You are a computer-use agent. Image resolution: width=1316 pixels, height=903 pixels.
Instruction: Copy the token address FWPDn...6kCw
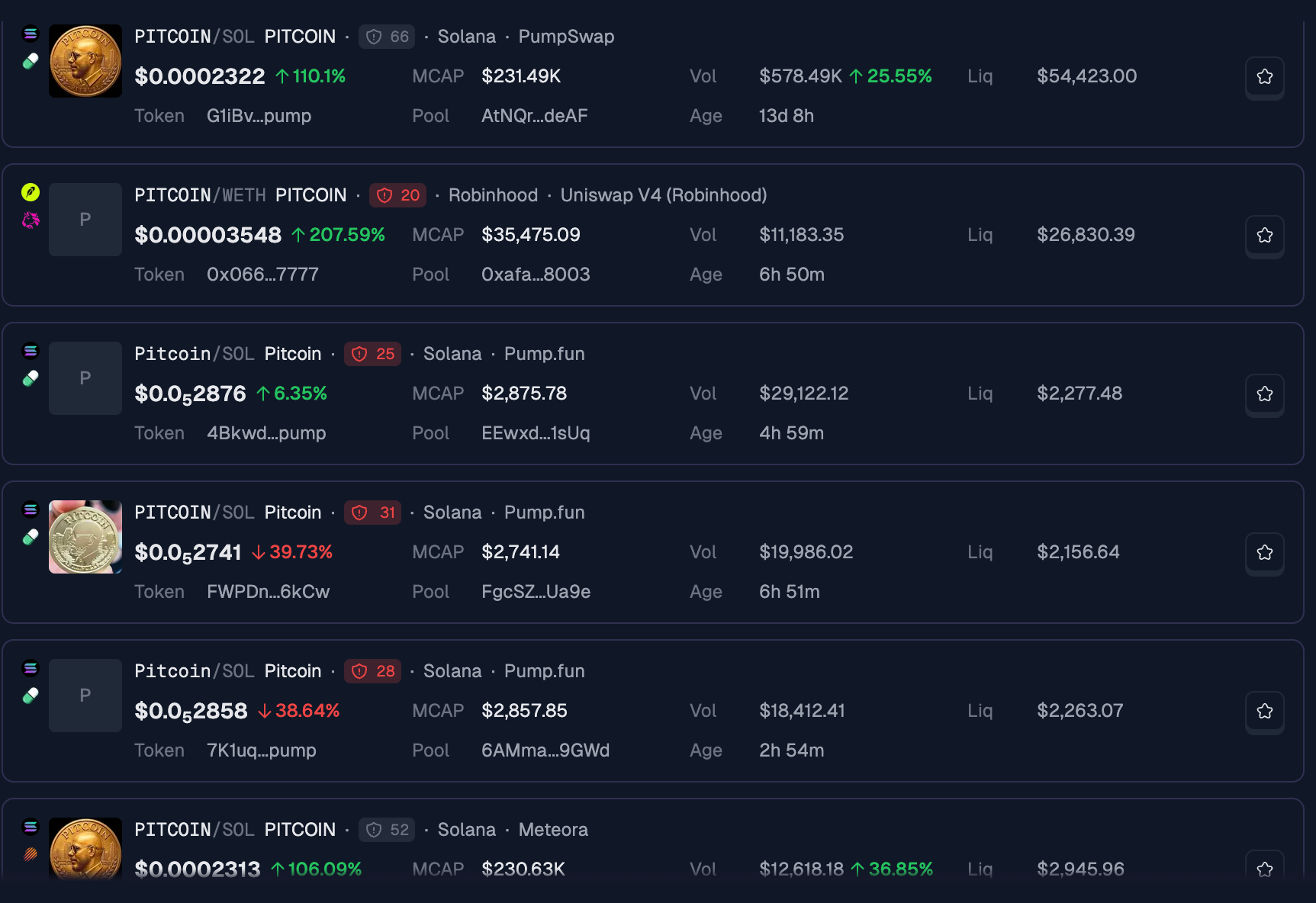(268, 592)
